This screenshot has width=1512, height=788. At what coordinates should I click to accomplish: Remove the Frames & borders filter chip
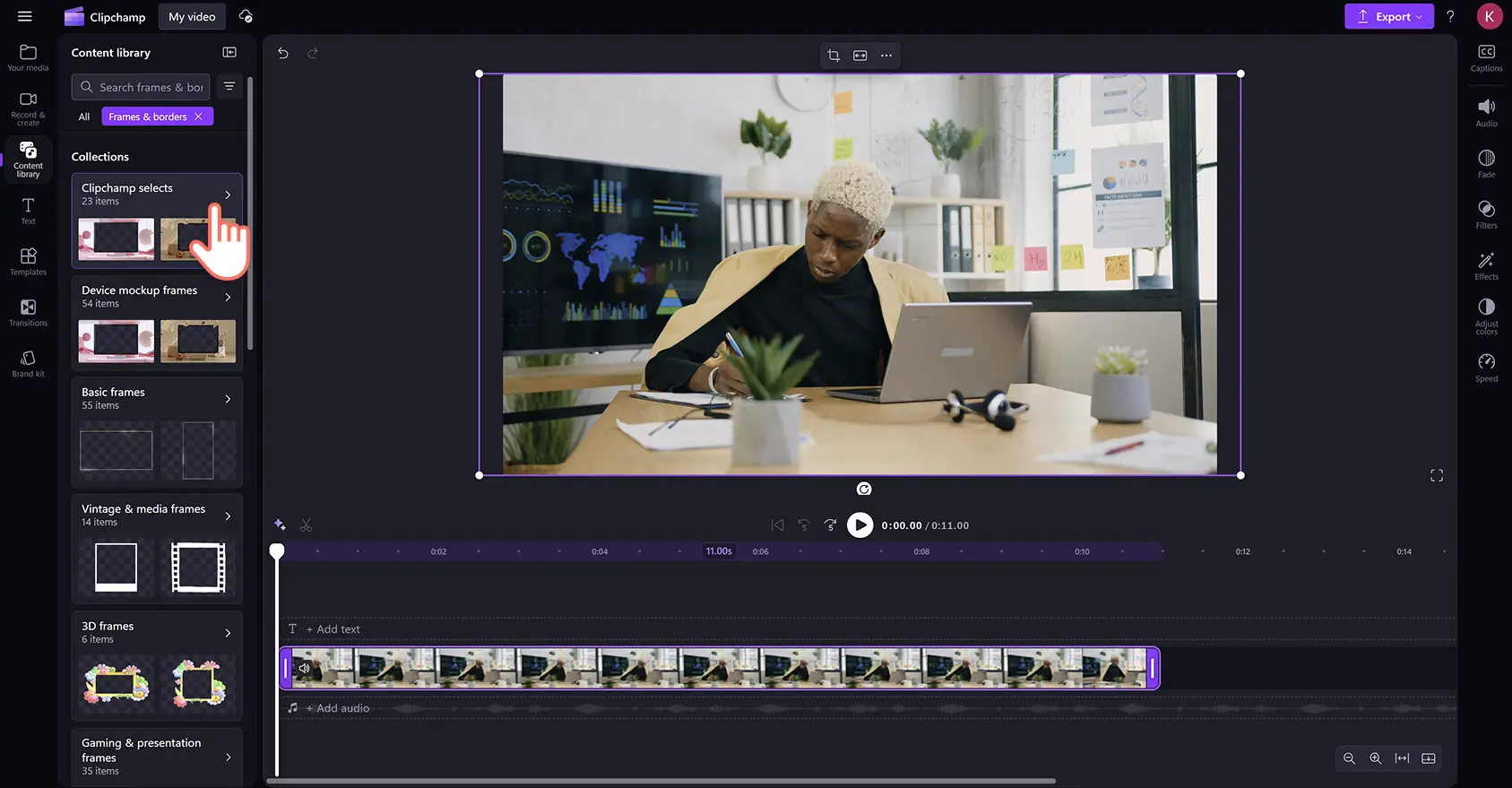[199, 117]
